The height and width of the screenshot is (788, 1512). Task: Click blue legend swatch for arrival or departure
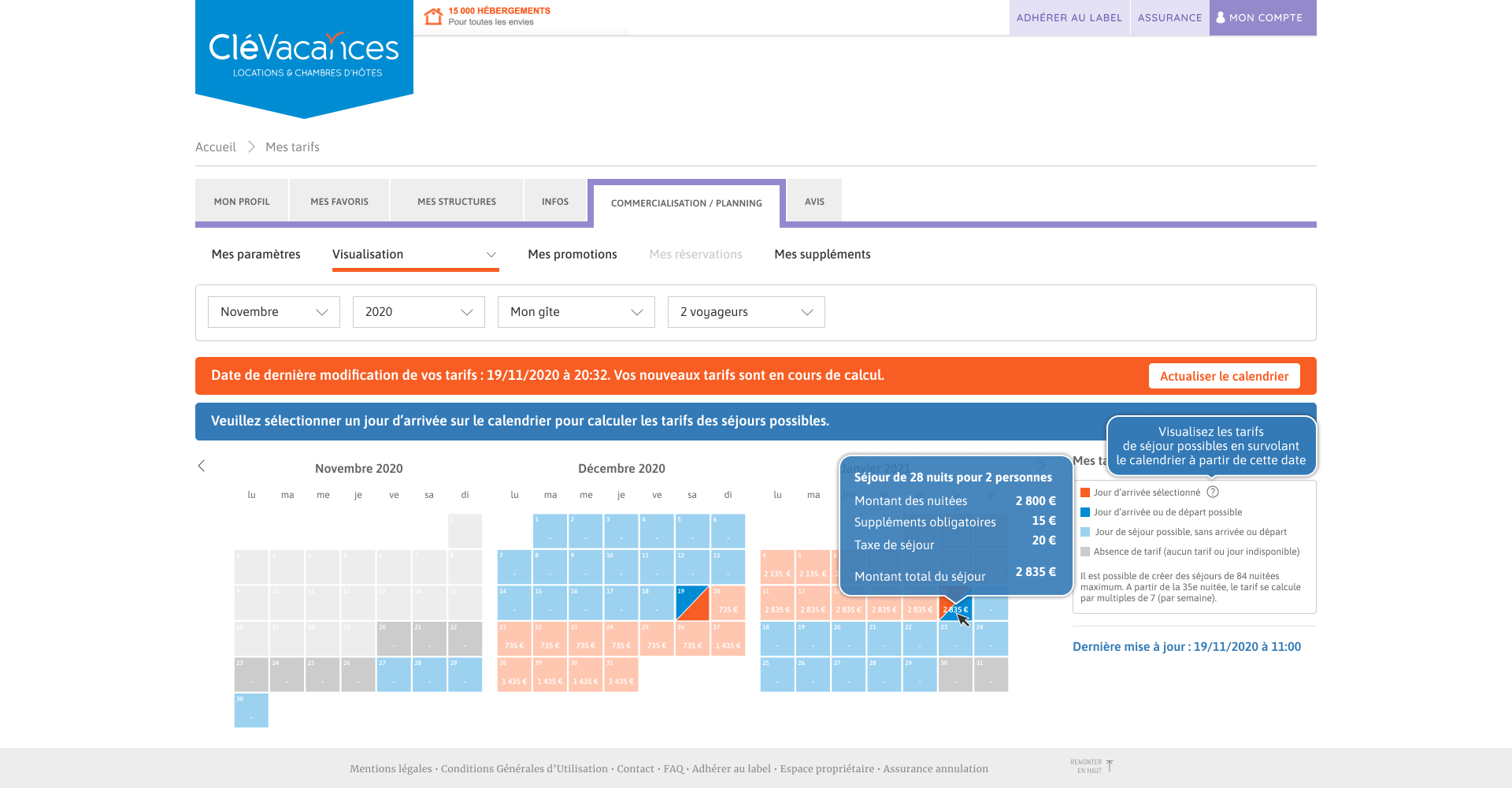click(x=1085, y=512)
